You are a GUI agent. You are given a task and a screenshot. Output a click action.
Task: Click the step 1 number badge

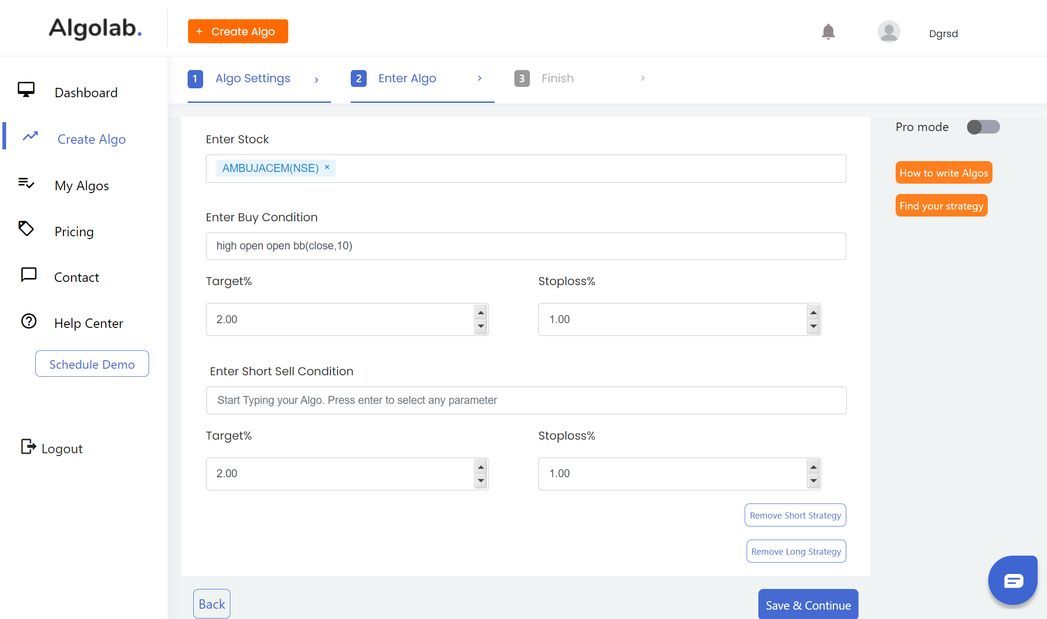tap(195, 79)
